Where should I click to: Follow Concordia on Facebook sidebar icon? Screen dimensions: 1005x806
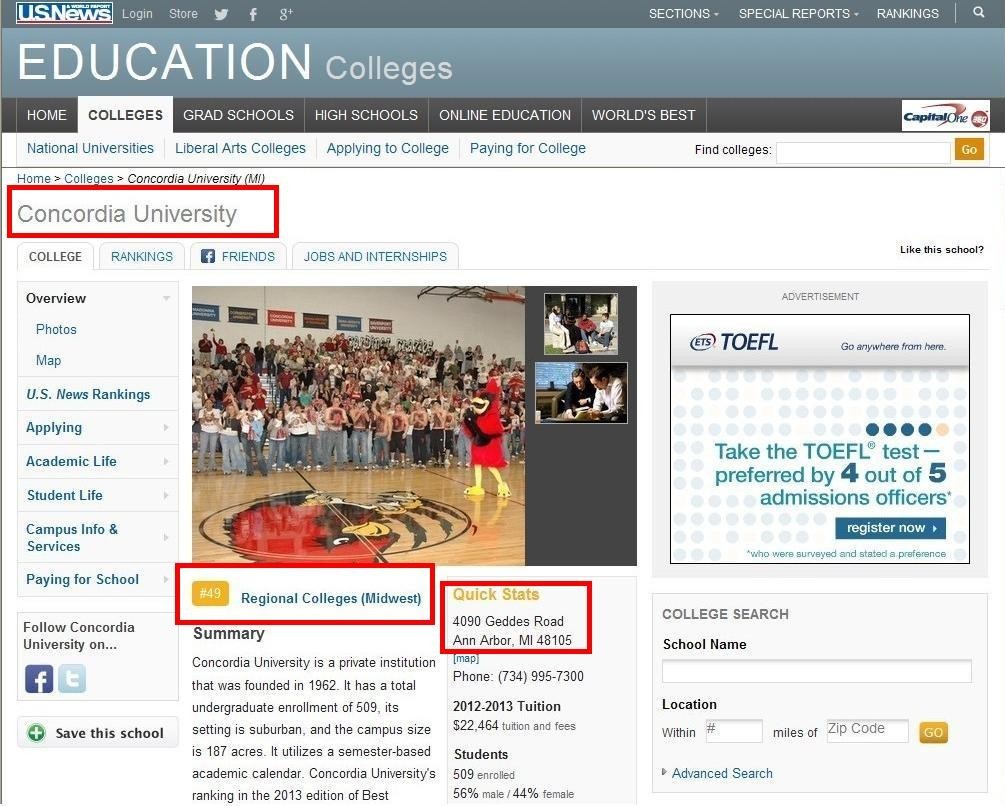tap(39, 679)
